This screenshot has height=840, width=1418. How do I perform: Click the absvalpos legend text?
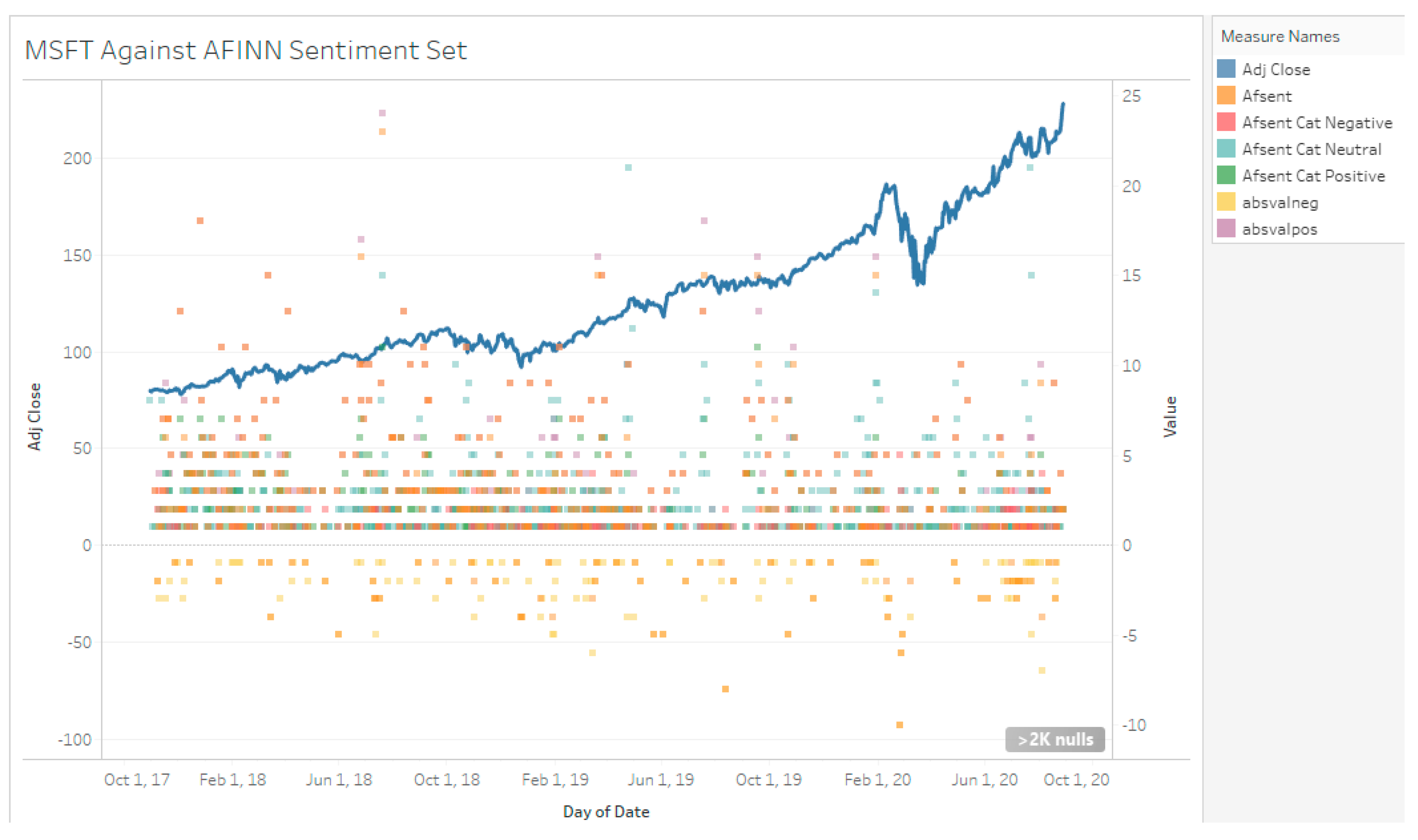click(x=1279, y=229)
